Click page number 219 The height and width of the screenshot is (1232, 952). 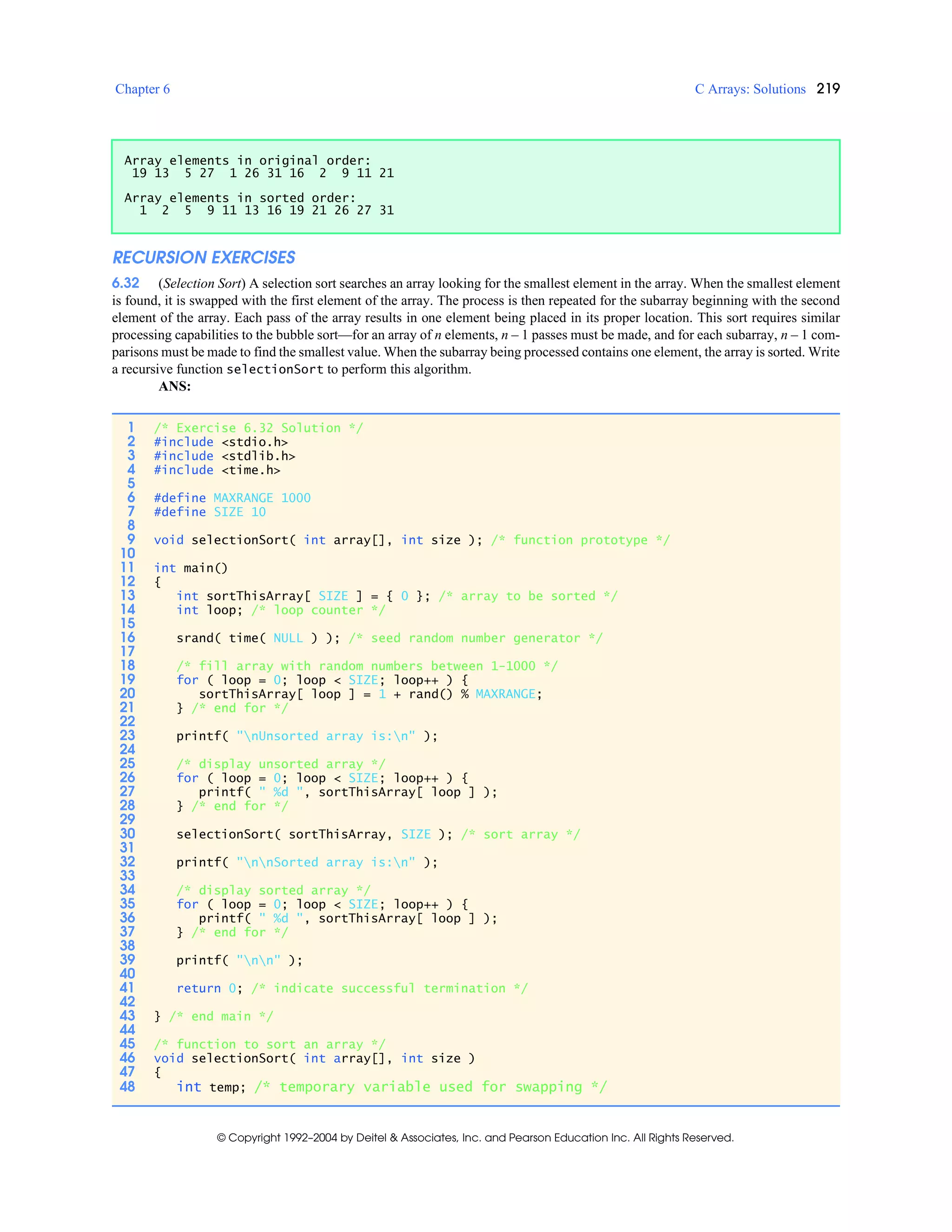[828, 88]
